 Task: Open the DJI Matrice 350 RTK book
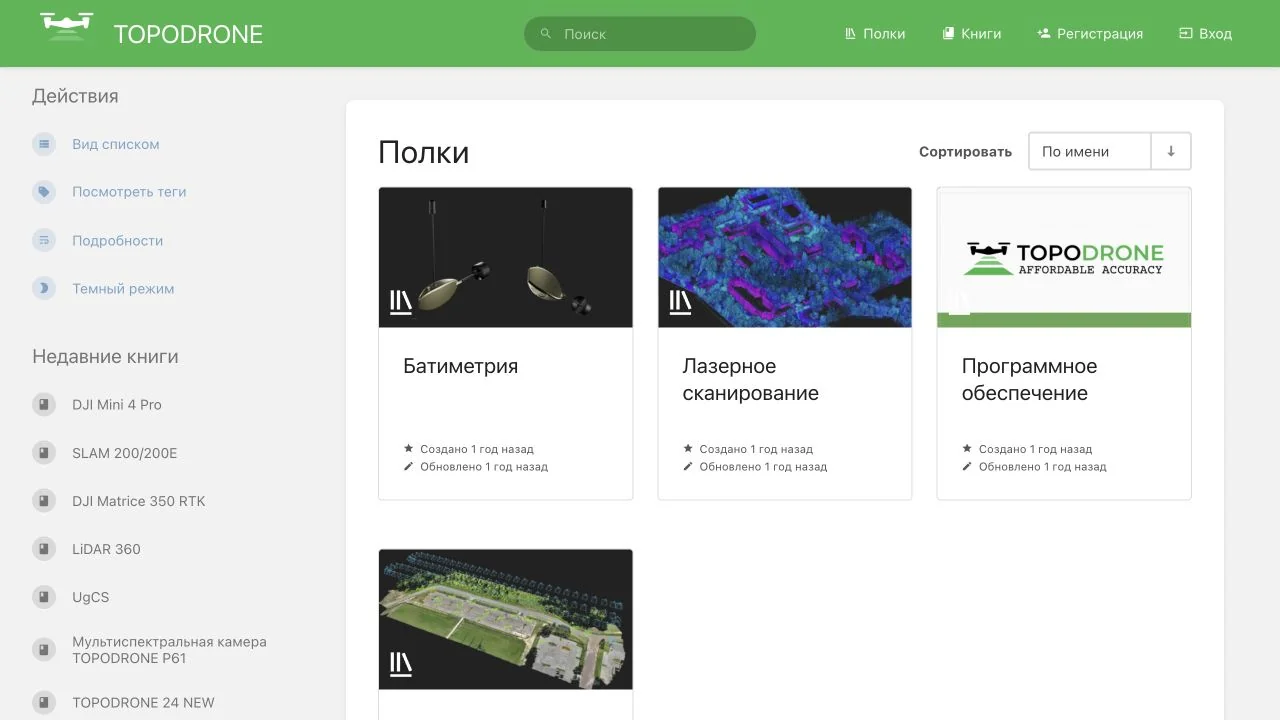139,501
